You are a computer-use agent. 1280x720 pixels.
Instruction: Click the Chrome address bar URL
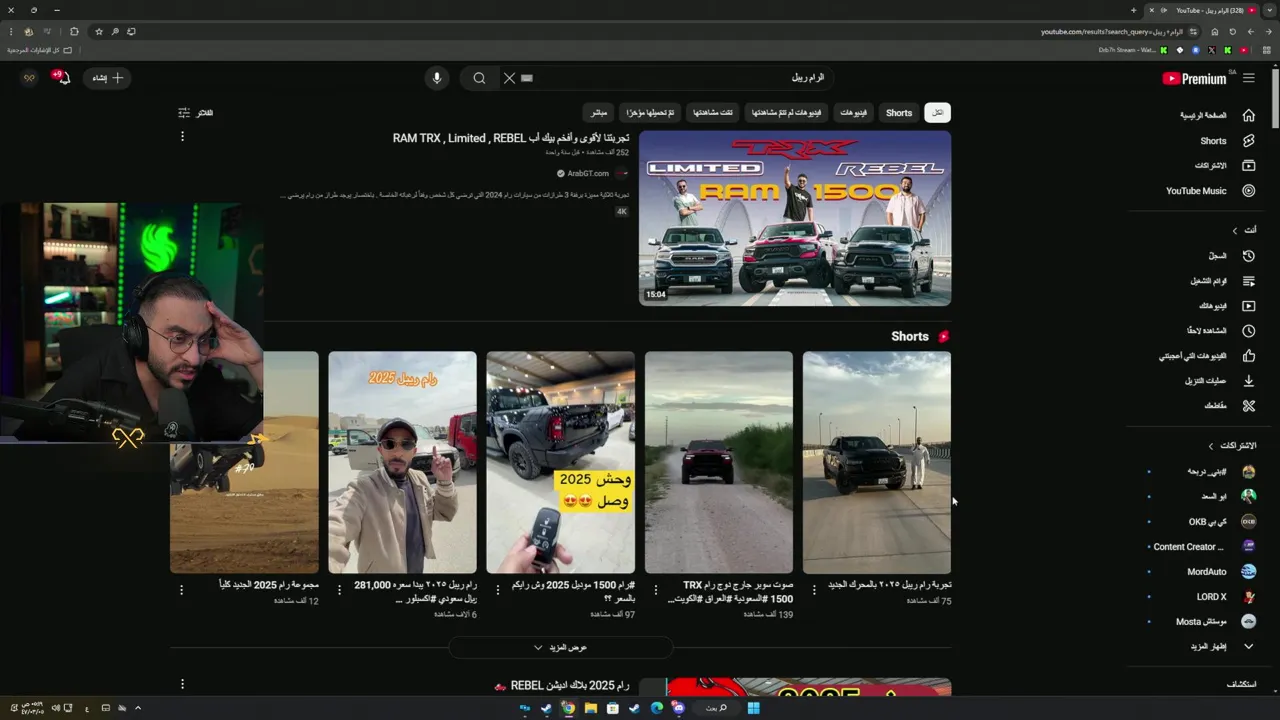coord(1110,32)
